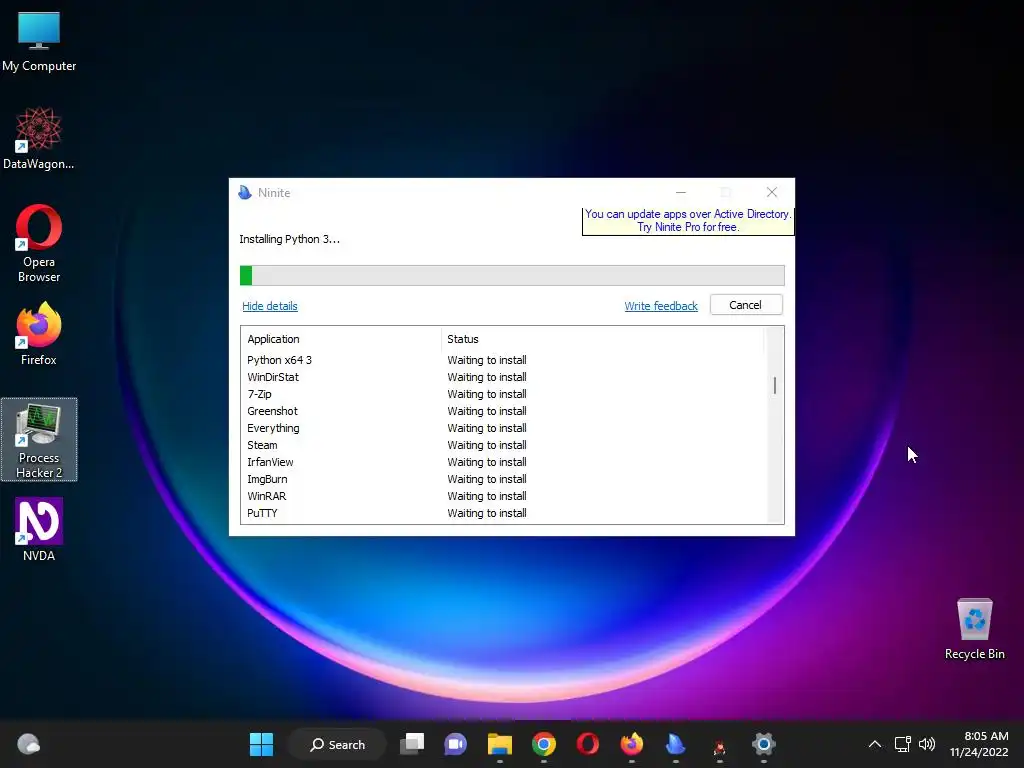Click the Ninite logo in the title bar

pos(245,193)
